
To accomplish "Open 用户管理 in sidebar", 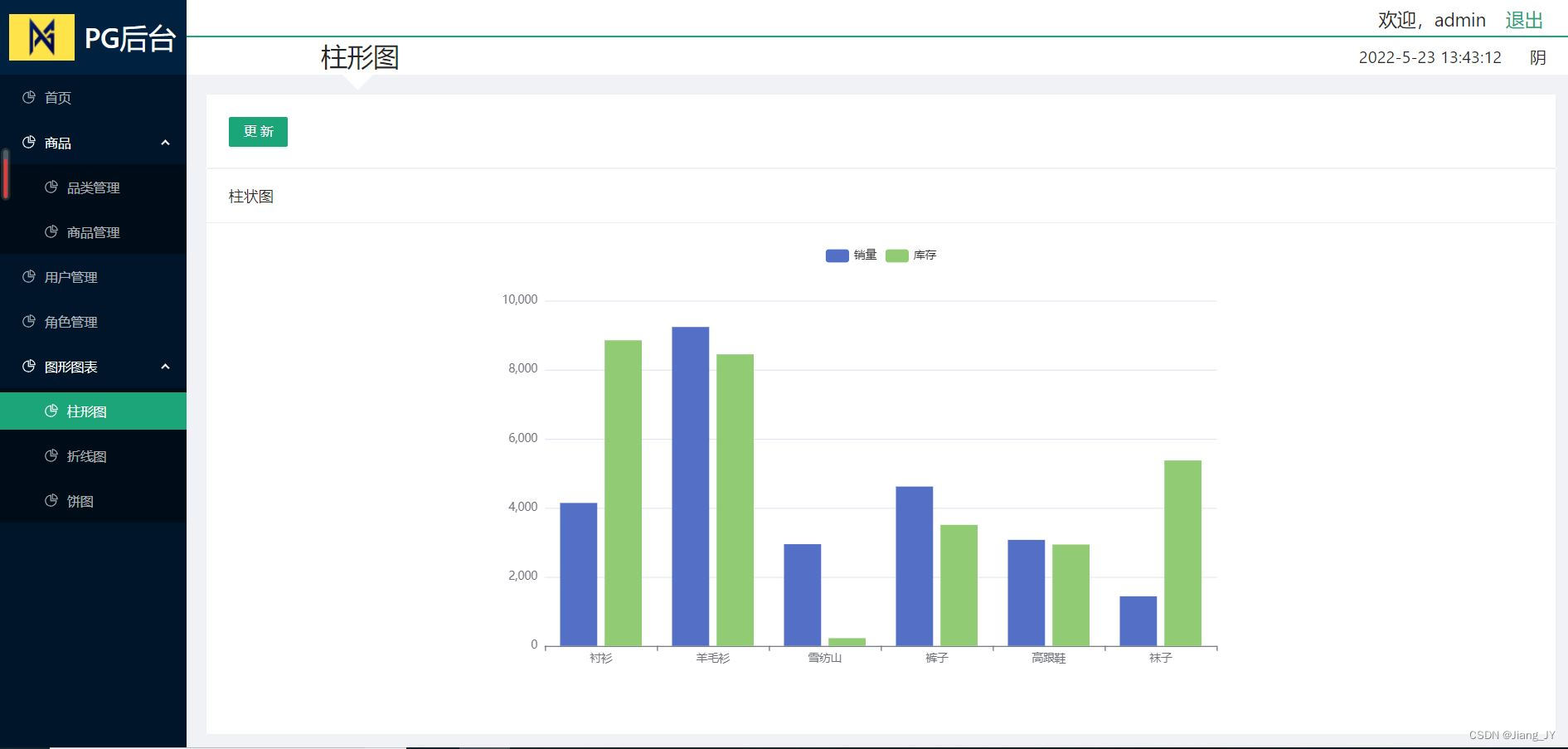I will [x=93, y=277].
